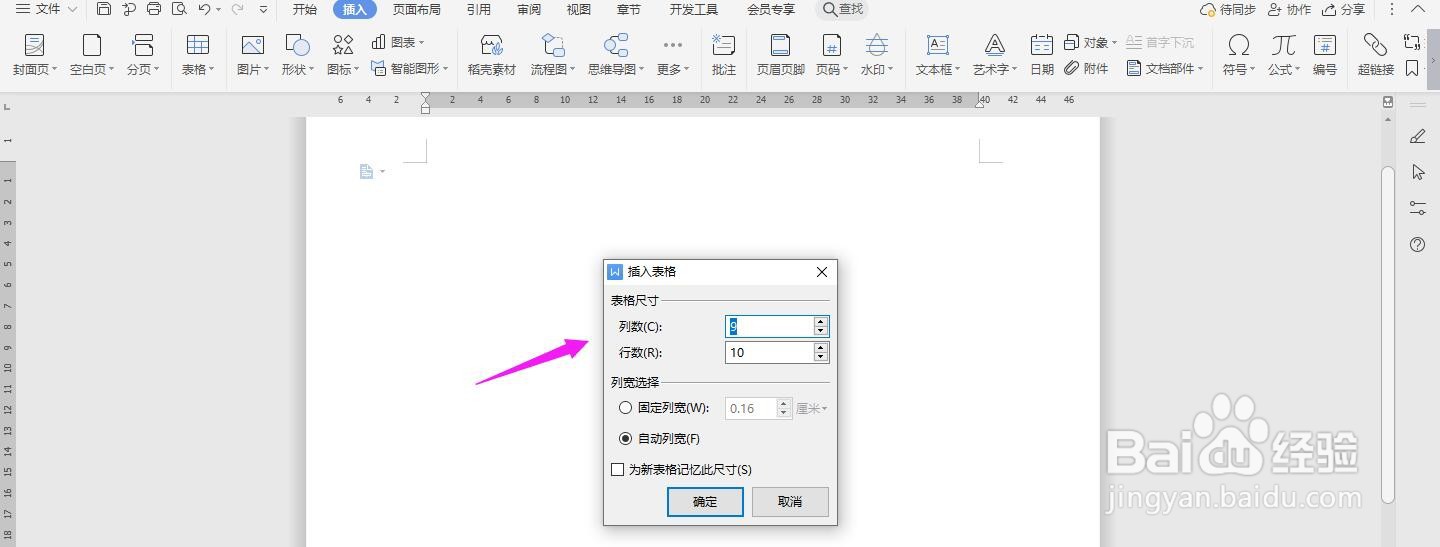Image resolution: width=1440 pixels, height=547 pixels.
Task: Switch to the View (视图) tab
Action: 578,9
